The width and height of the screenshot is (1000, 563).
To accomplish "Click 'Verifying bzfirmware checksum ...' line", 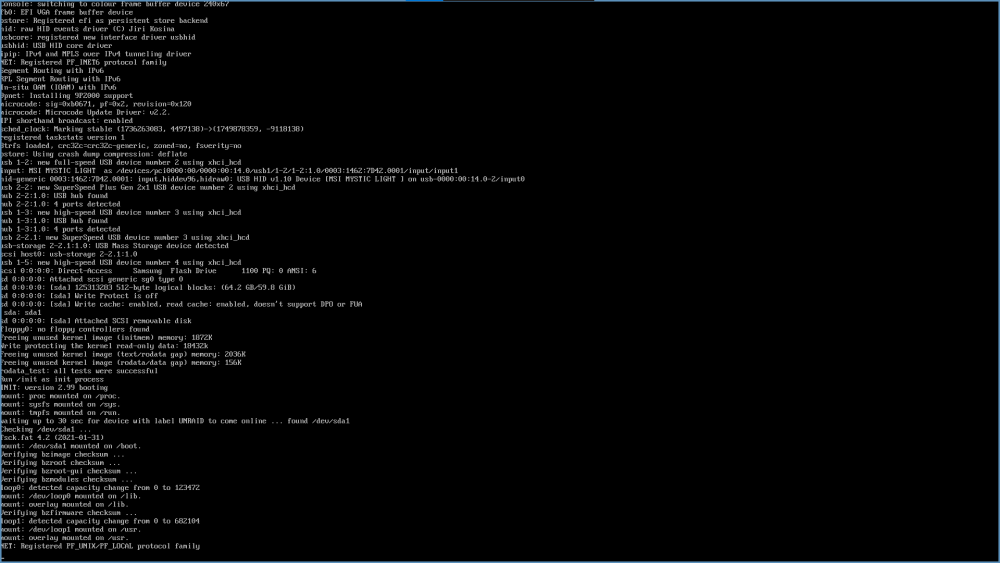I will point(69,512).
